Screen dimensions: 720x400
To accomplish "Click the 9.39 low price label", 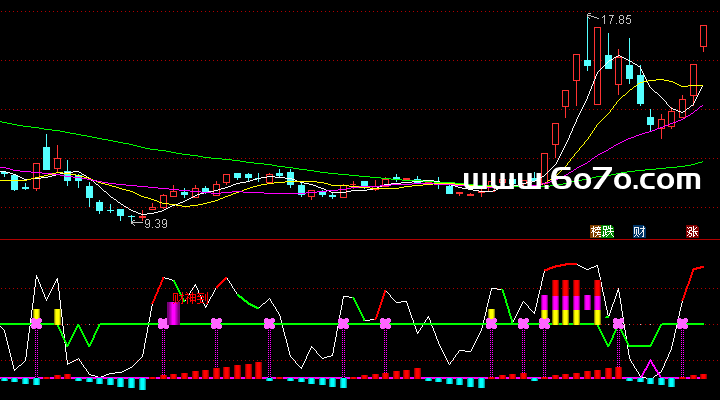I will (x=155, y=224).
